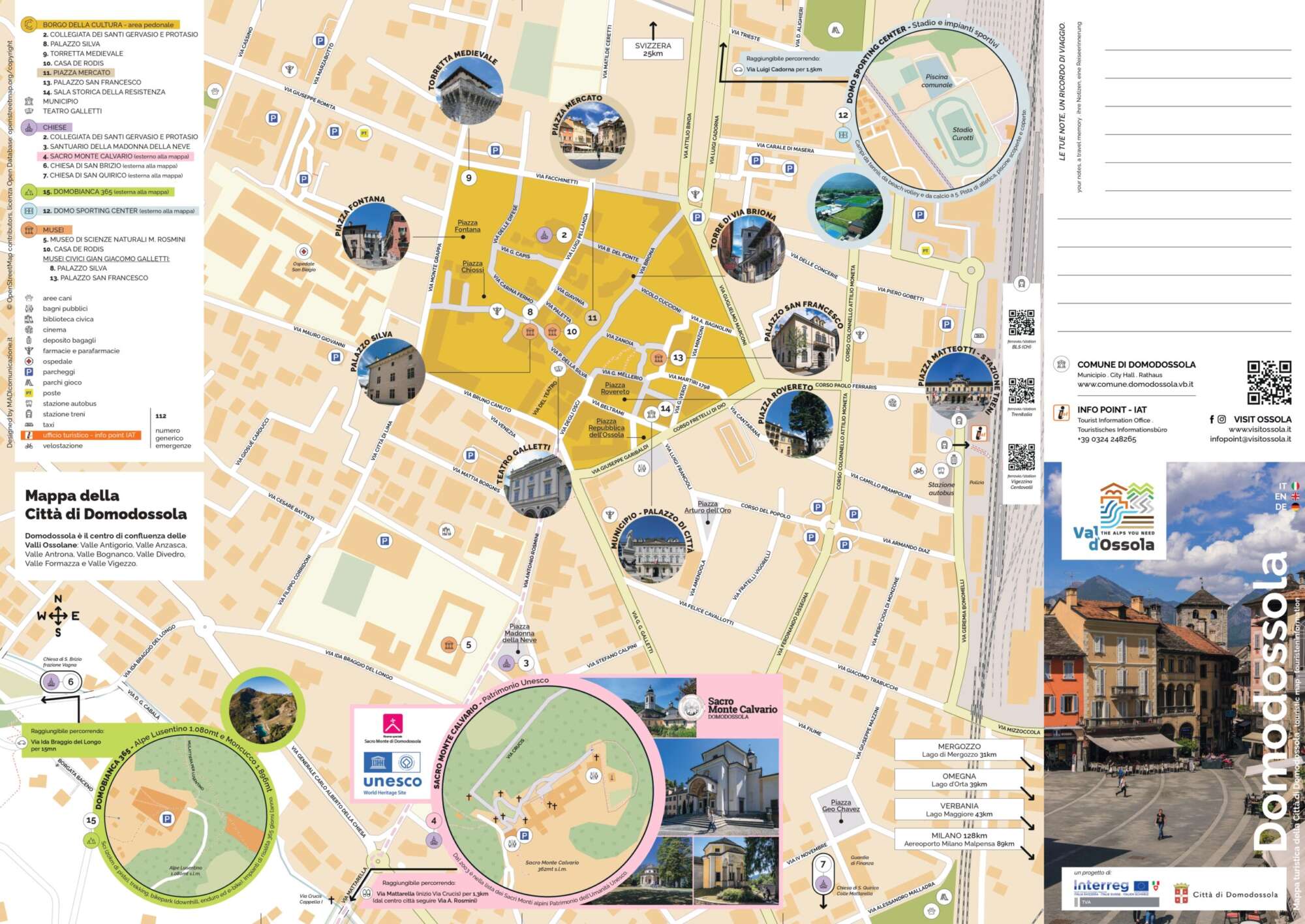
Task: Open the Torretta Medievale photo thumbnail
Action: (468, 91)
